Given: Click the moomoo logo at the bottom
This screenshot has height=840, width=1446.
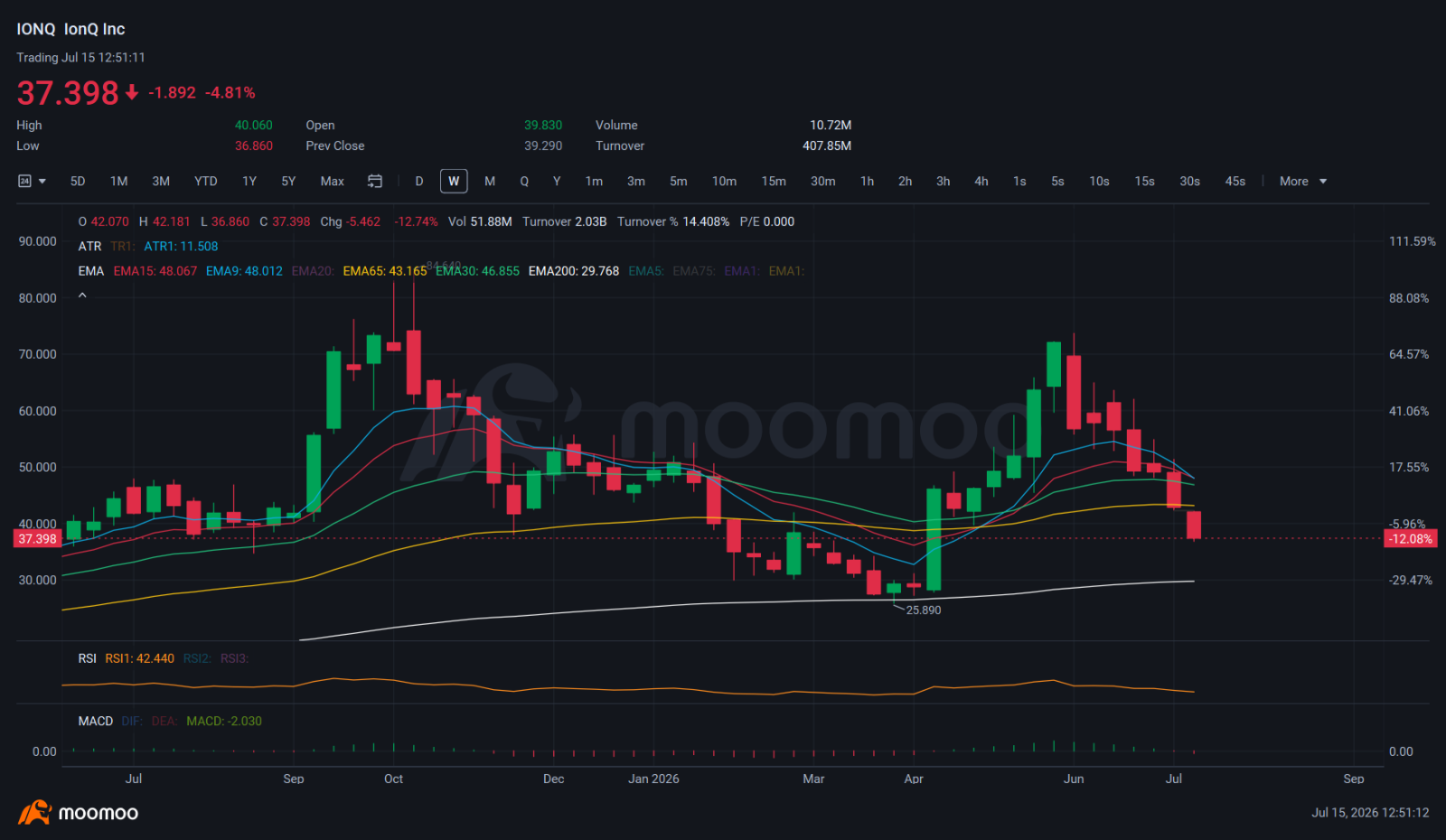Looking at the screenshot, I should point(78,813).
